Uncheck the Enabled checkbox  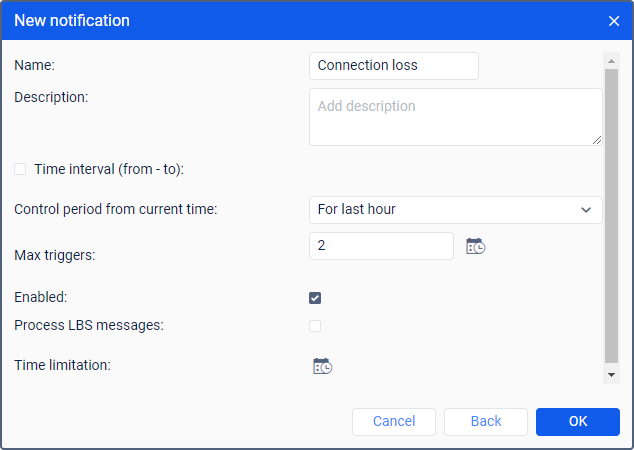315,298
